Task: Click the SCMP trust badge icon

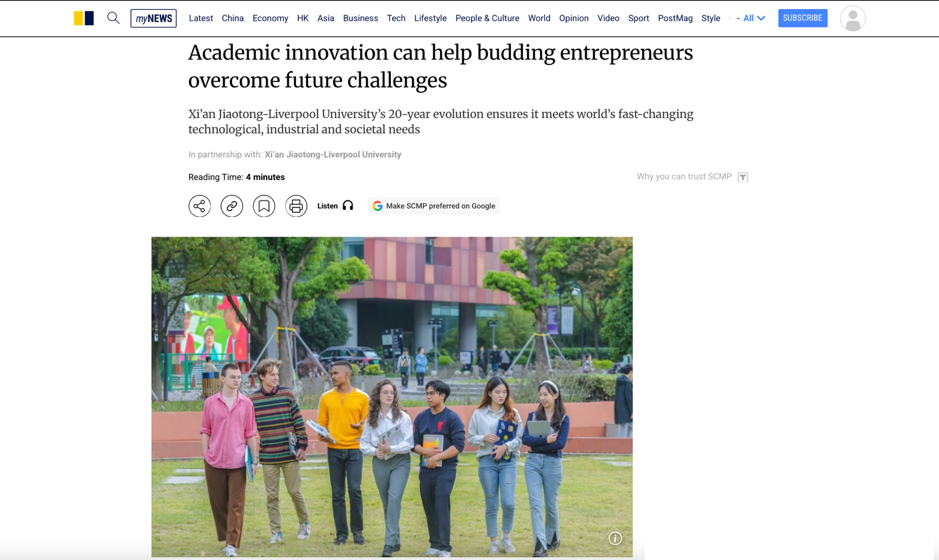Action: (x=743, y=177)
